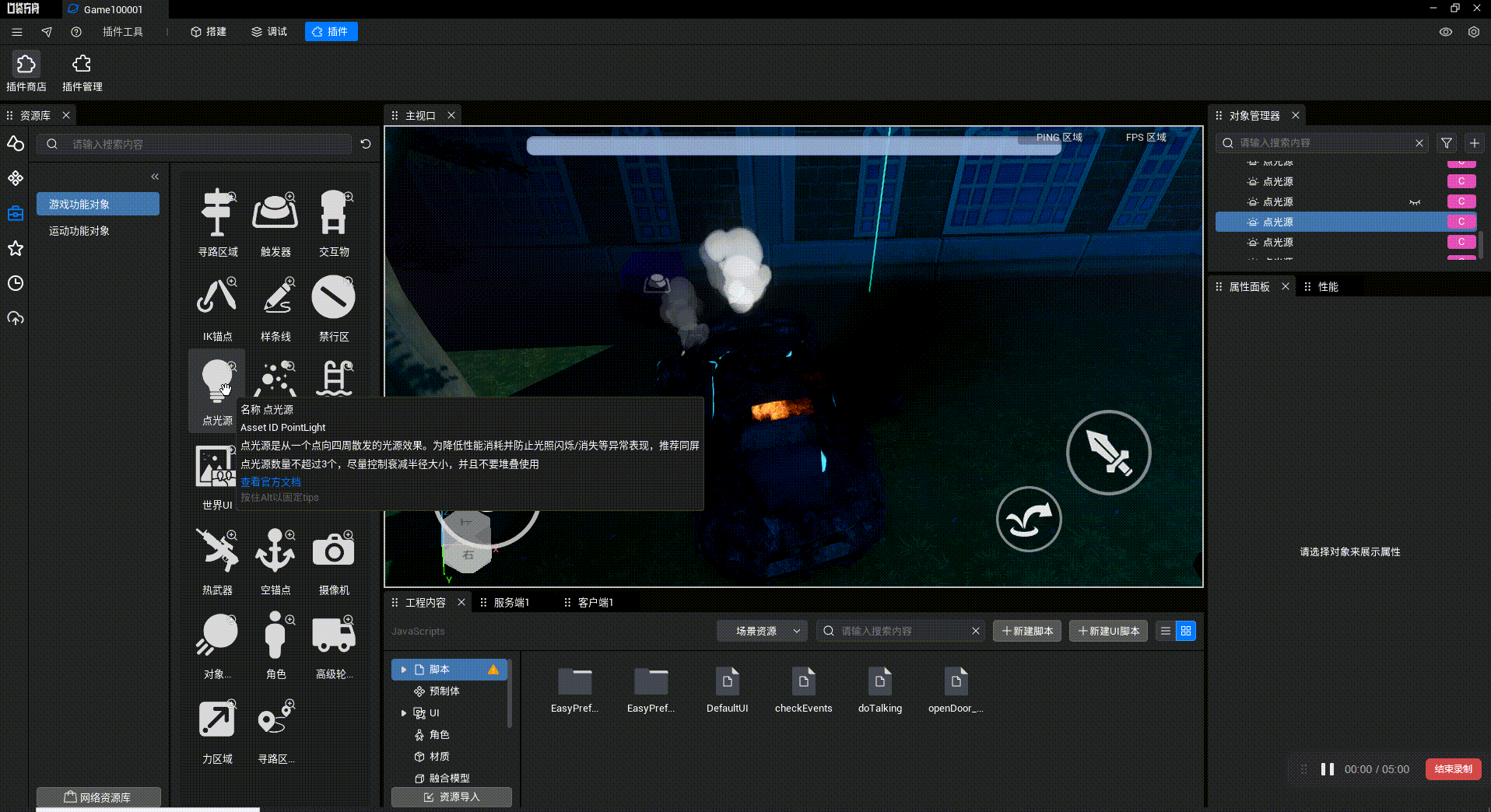The width and height of the screenshot is (1491, 812).
Task: Open the 服务端1 tab
Action: click(x=511, y=603)
